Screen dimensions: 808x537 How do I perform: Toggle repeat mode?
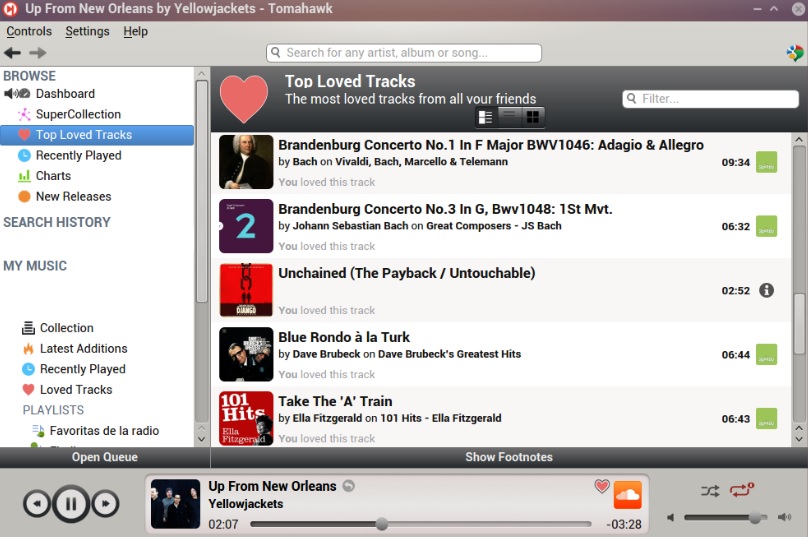coord(742,490)
